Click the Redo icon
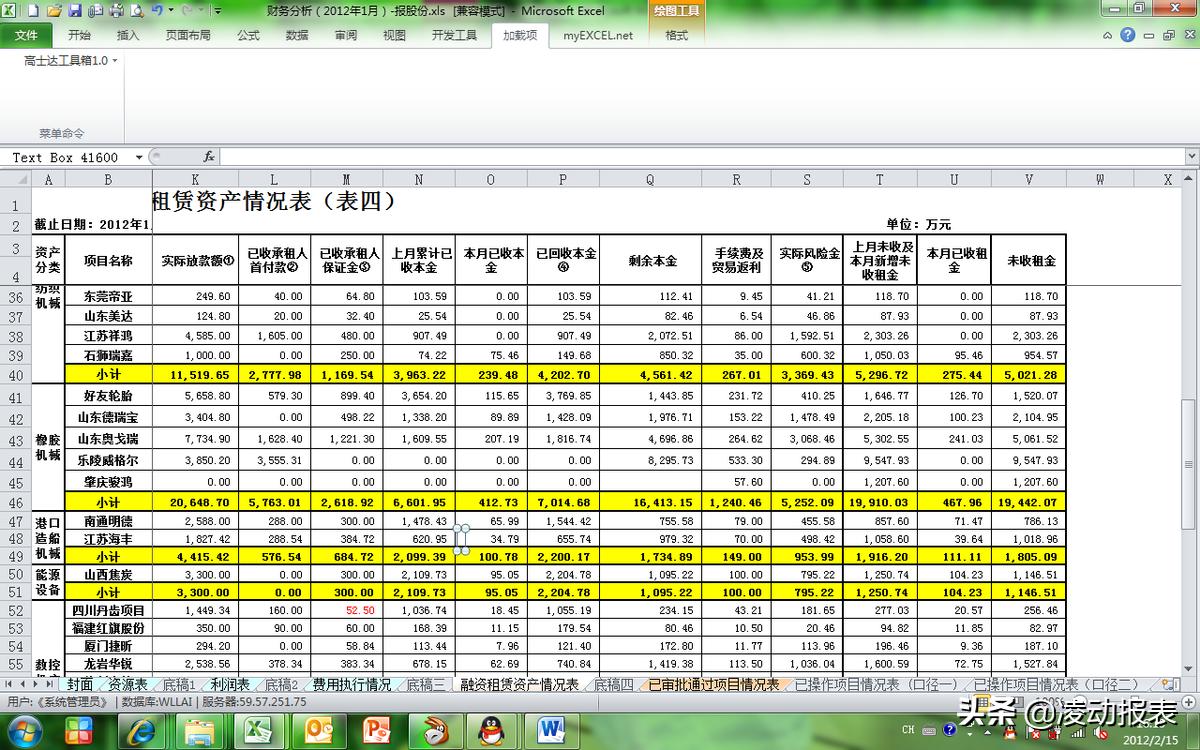Screen dimensions: 1200x750 187,10
